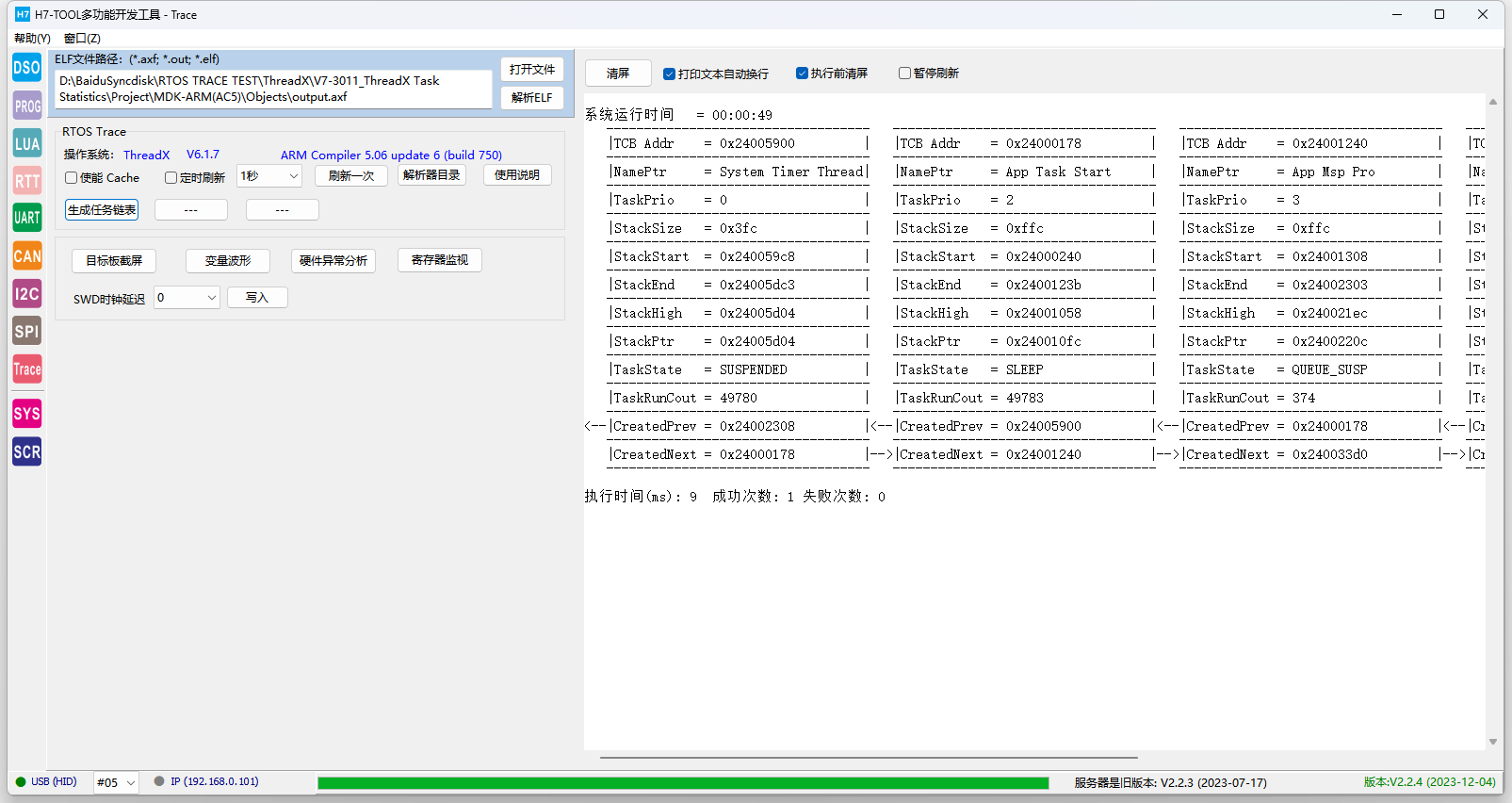Open the RTT viewer module
Viewport: 1512px width, 803px height.
tap(26, 181)
